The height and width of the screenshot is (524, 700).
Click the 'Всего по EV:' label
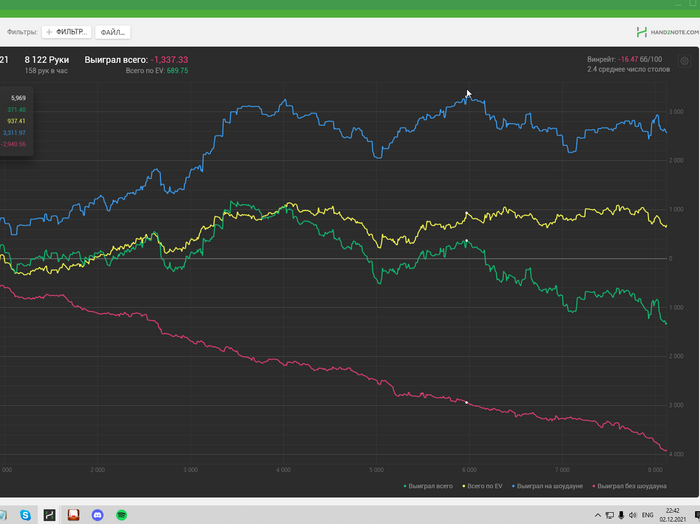point(146,71)
